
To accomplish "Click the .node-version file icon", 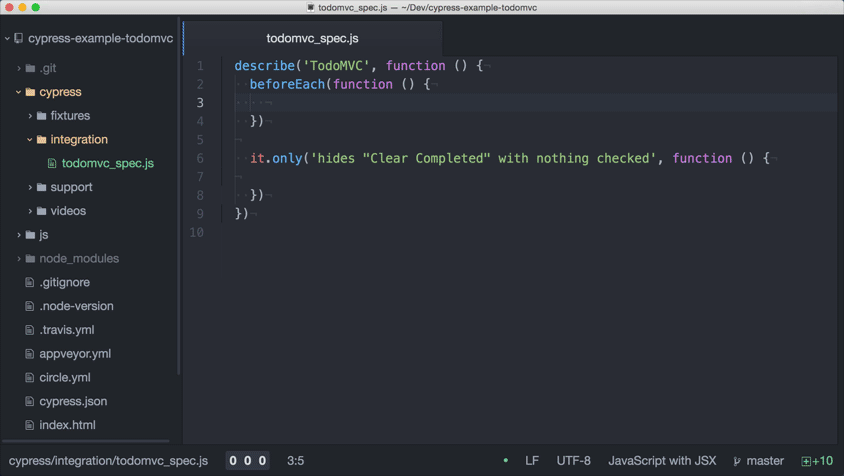I will [x=30, y=306].
